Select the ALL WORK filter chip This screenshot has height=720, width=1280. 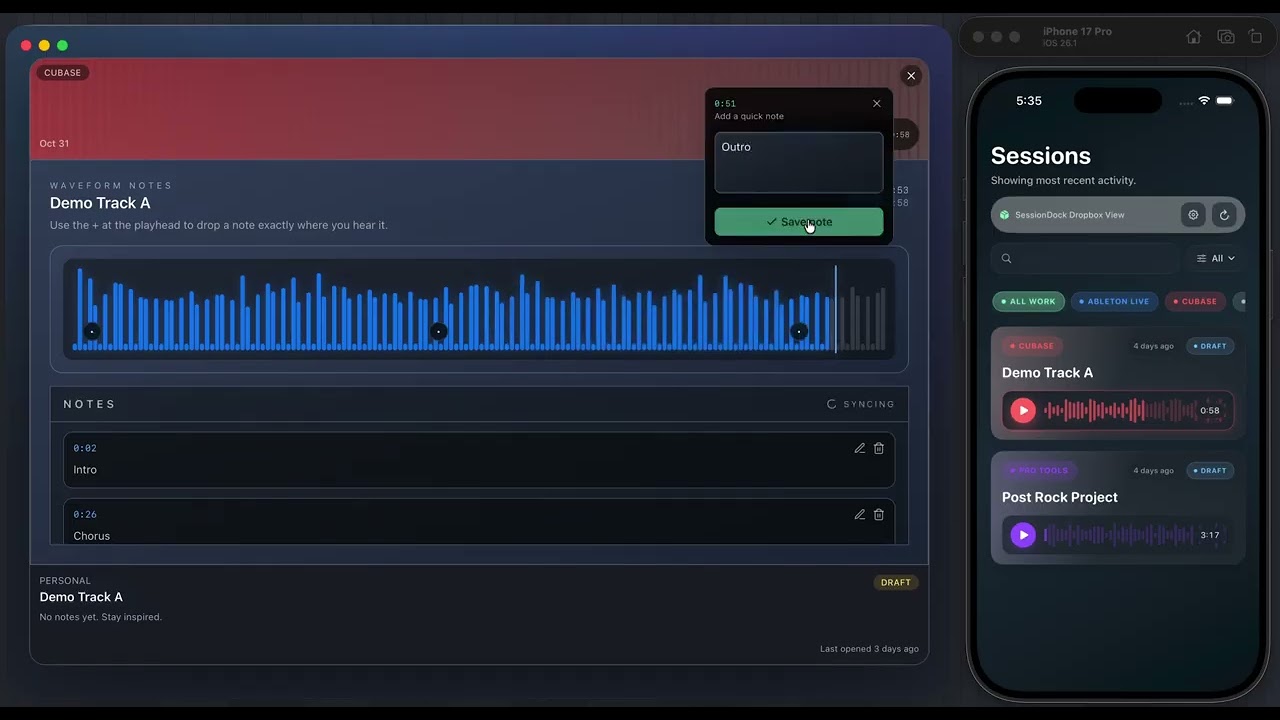[1028, 301]
